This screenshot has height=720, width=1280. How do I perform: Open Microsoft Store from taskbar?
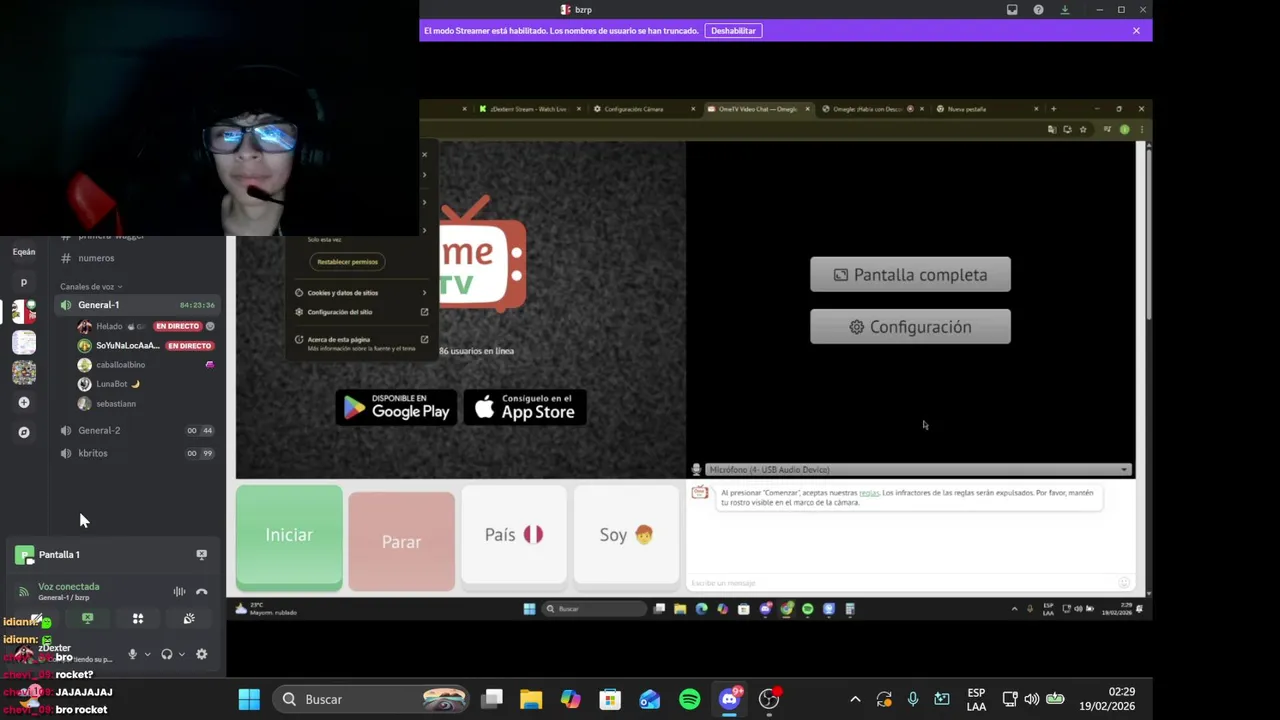point(610,699)
